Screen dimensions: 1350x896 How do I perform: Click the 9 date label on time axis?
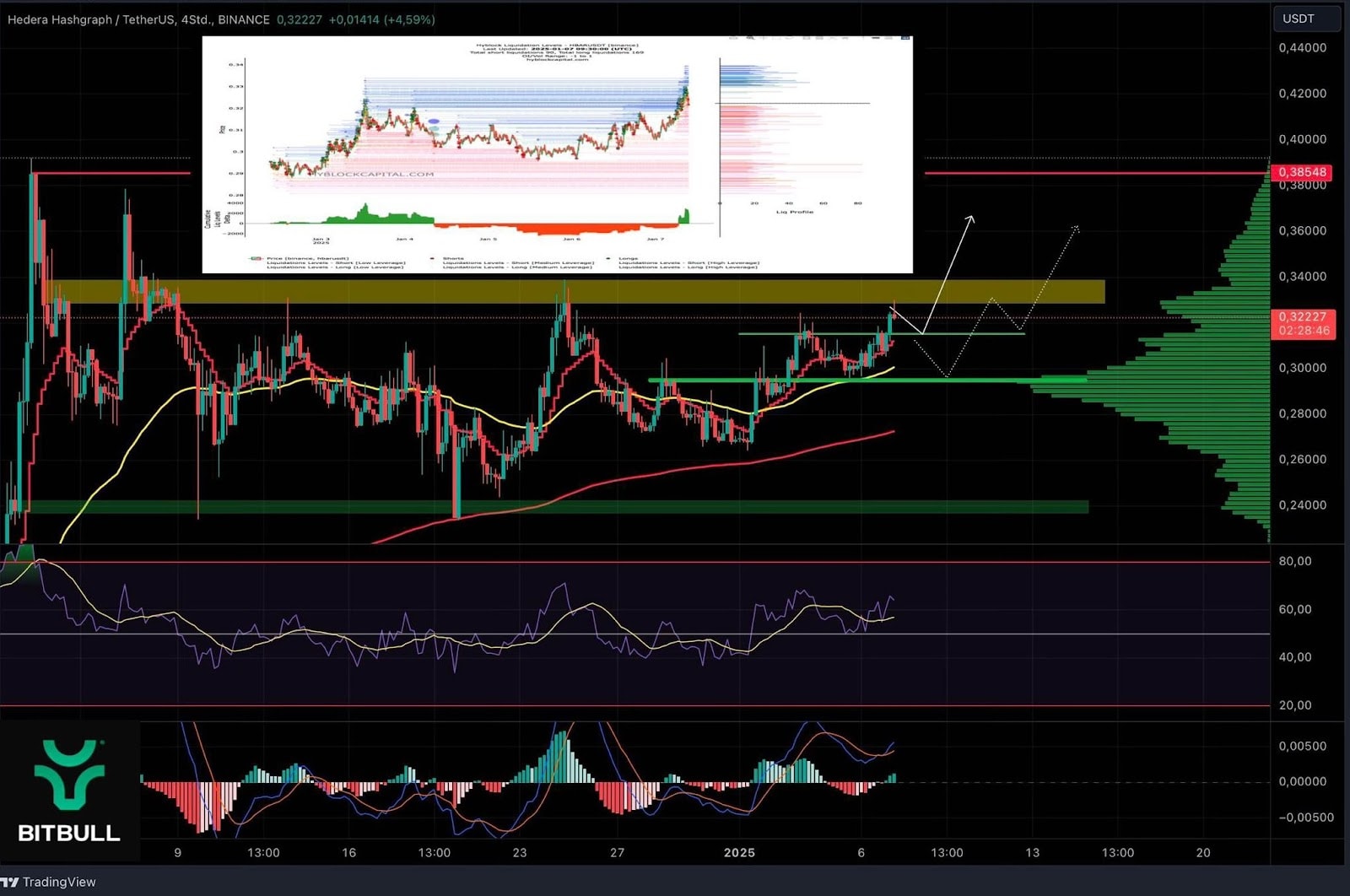pyautogui.click(x=177, y=853)
